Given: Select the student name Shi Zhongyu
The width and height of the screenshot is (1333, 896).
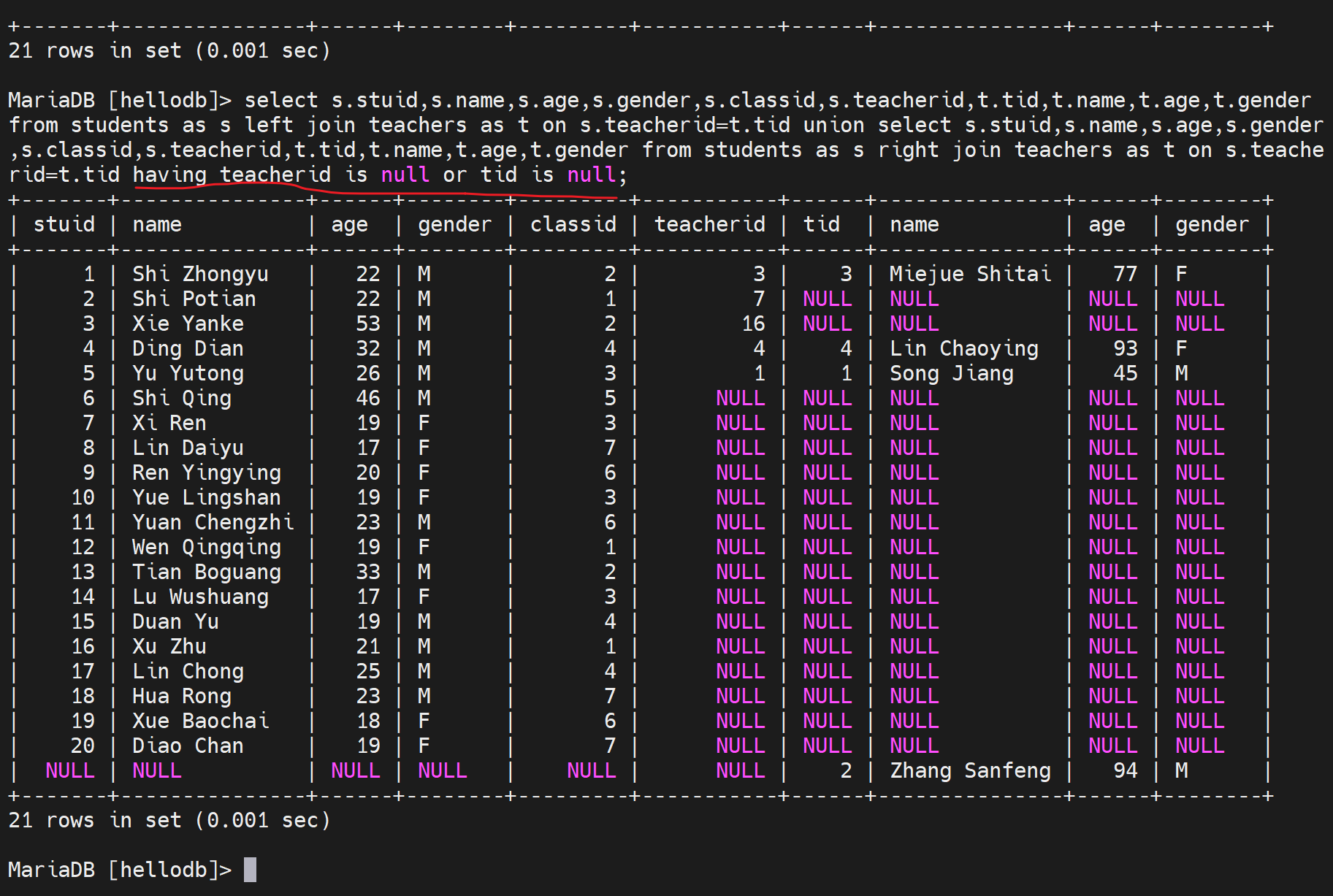Looking at the screenshot, I should pyautogui.click(x=200, y=274).
